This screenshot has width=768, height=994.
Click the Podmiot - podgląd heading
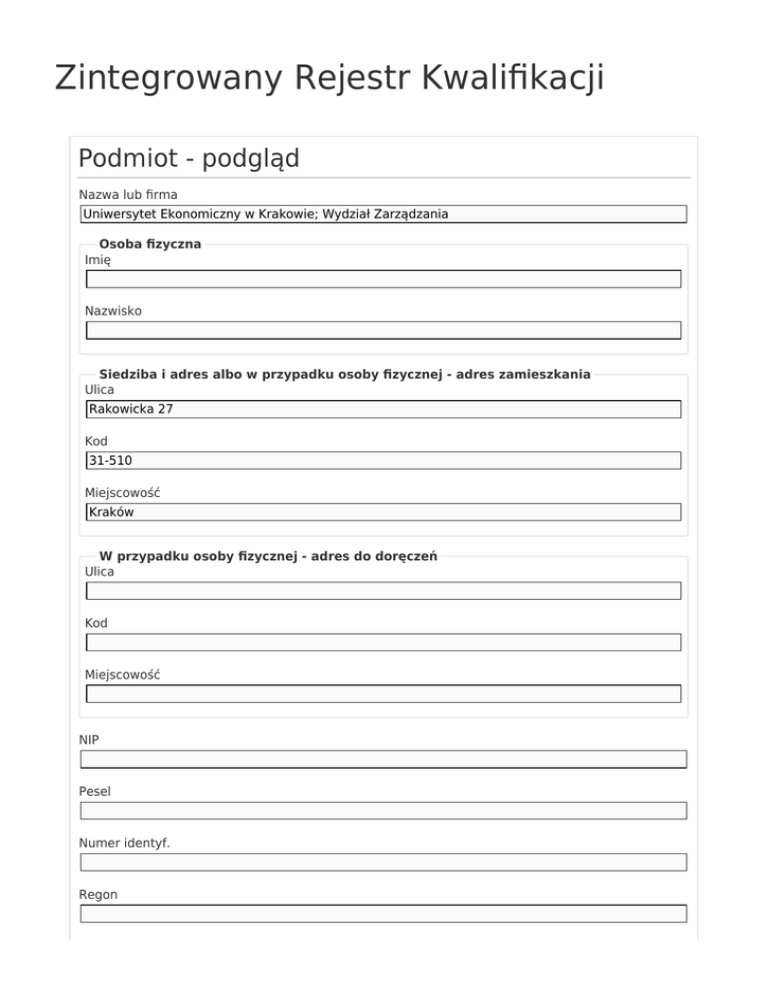[x=188, y=158]
